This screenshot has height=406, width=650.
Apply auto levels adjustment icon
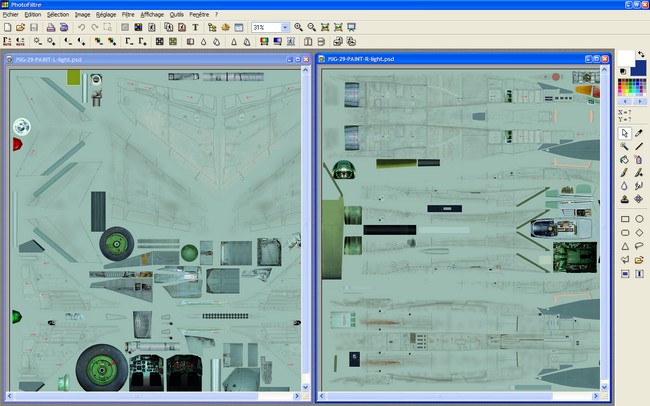[x=7, y=41]
